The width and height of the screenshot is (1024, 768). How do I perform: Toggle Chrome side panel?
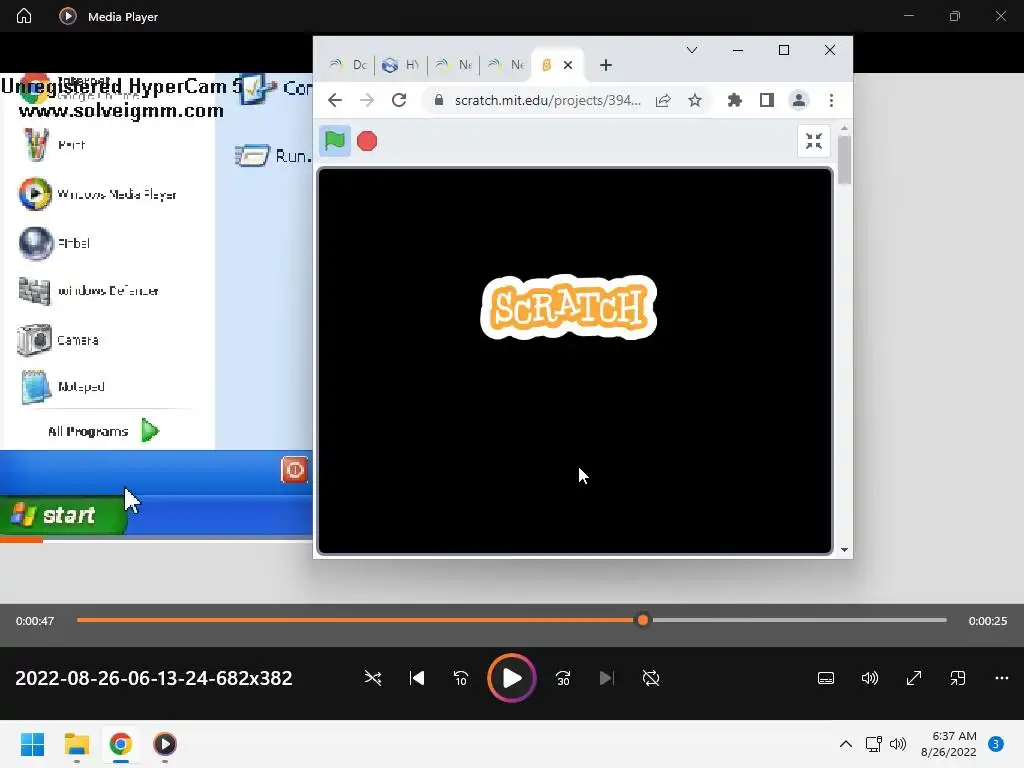pos(767,100)
